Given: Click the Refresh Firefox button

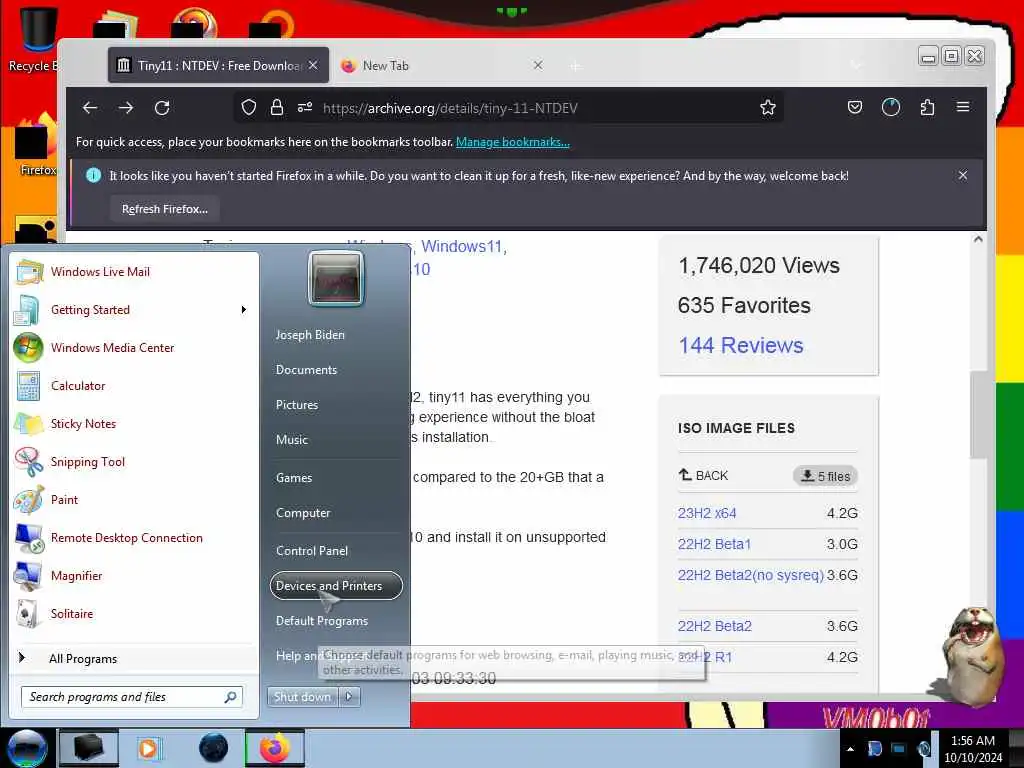Looking at the screenshot, I should pyautogui.click(x=165, y=209).
